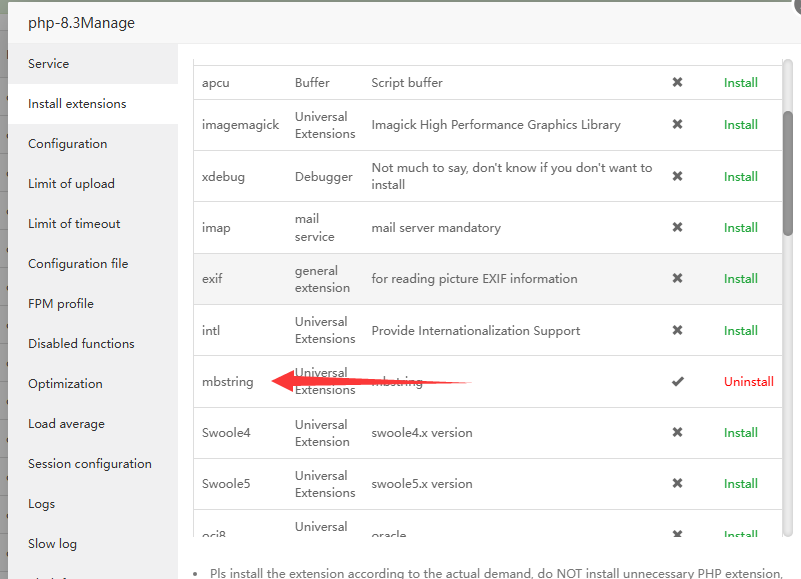Click the X status icon for exif
This screenshot has height=579, width=801.
click(677, 279)
